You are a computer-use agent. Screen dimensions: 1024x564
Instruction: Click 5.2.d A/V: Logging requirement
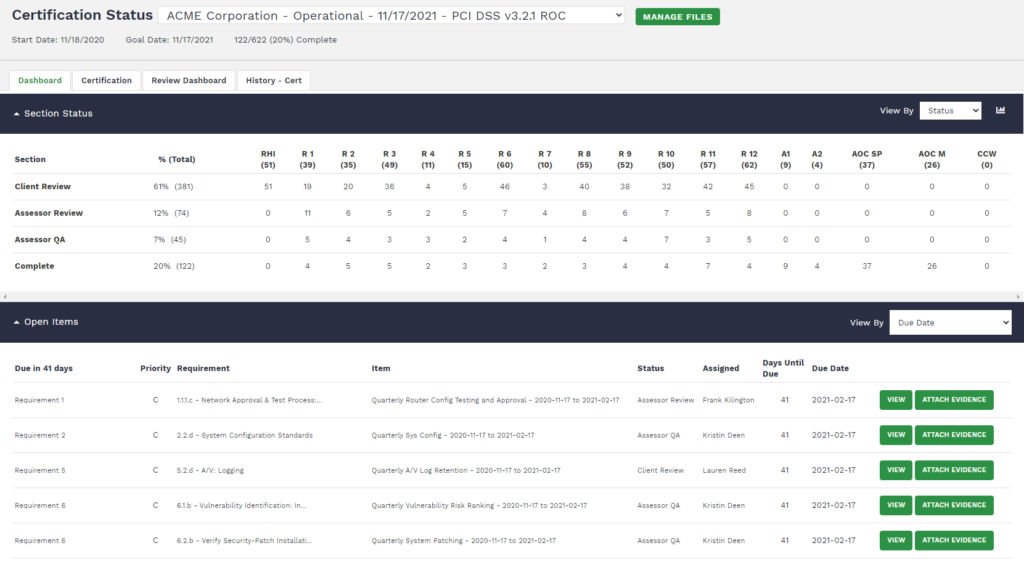(210, 471)
